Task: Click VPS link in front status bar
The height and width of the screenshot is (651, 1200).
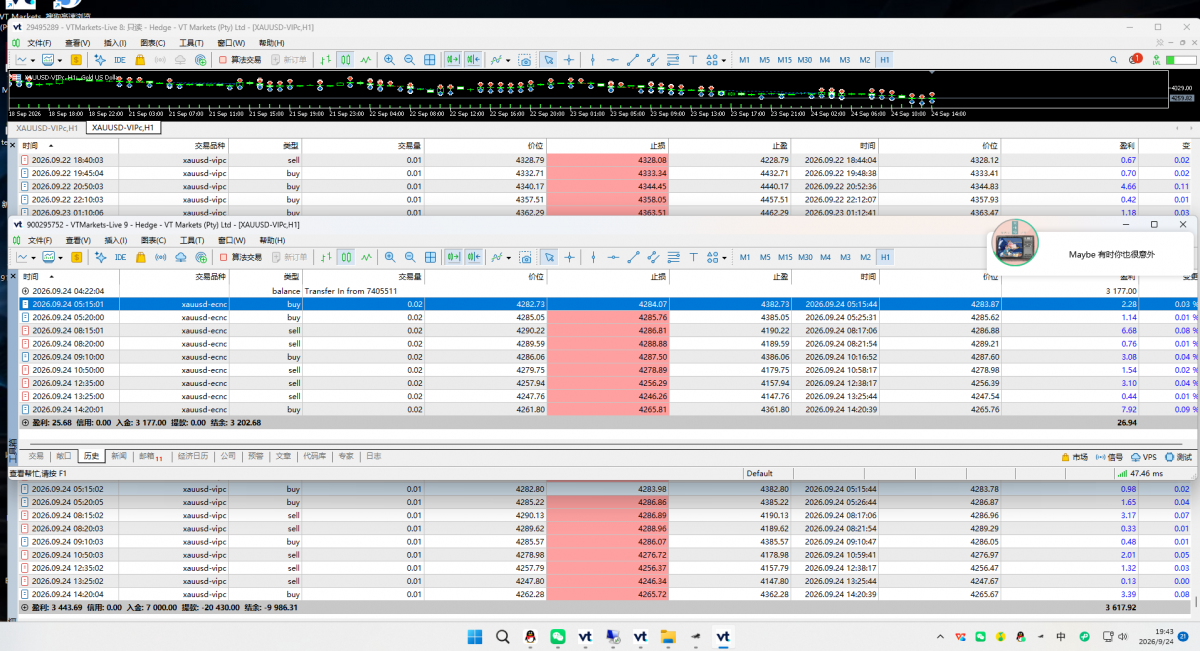Action: (1143, 456)
